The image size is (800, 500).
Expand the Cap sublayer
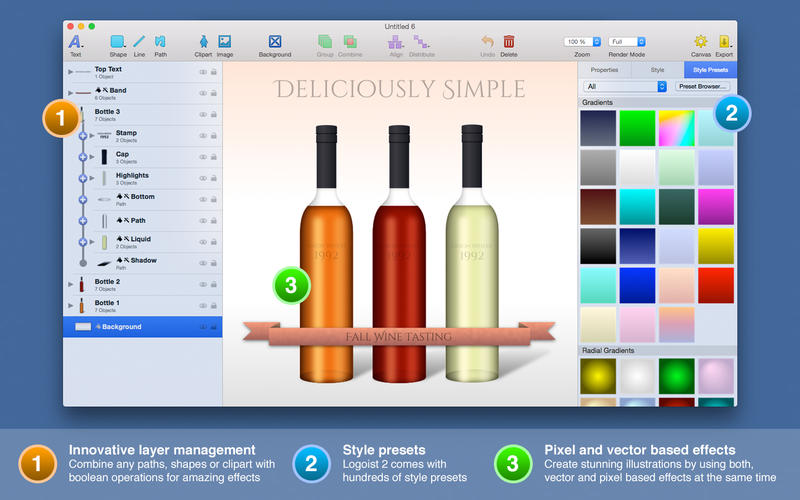pos(92,157)
